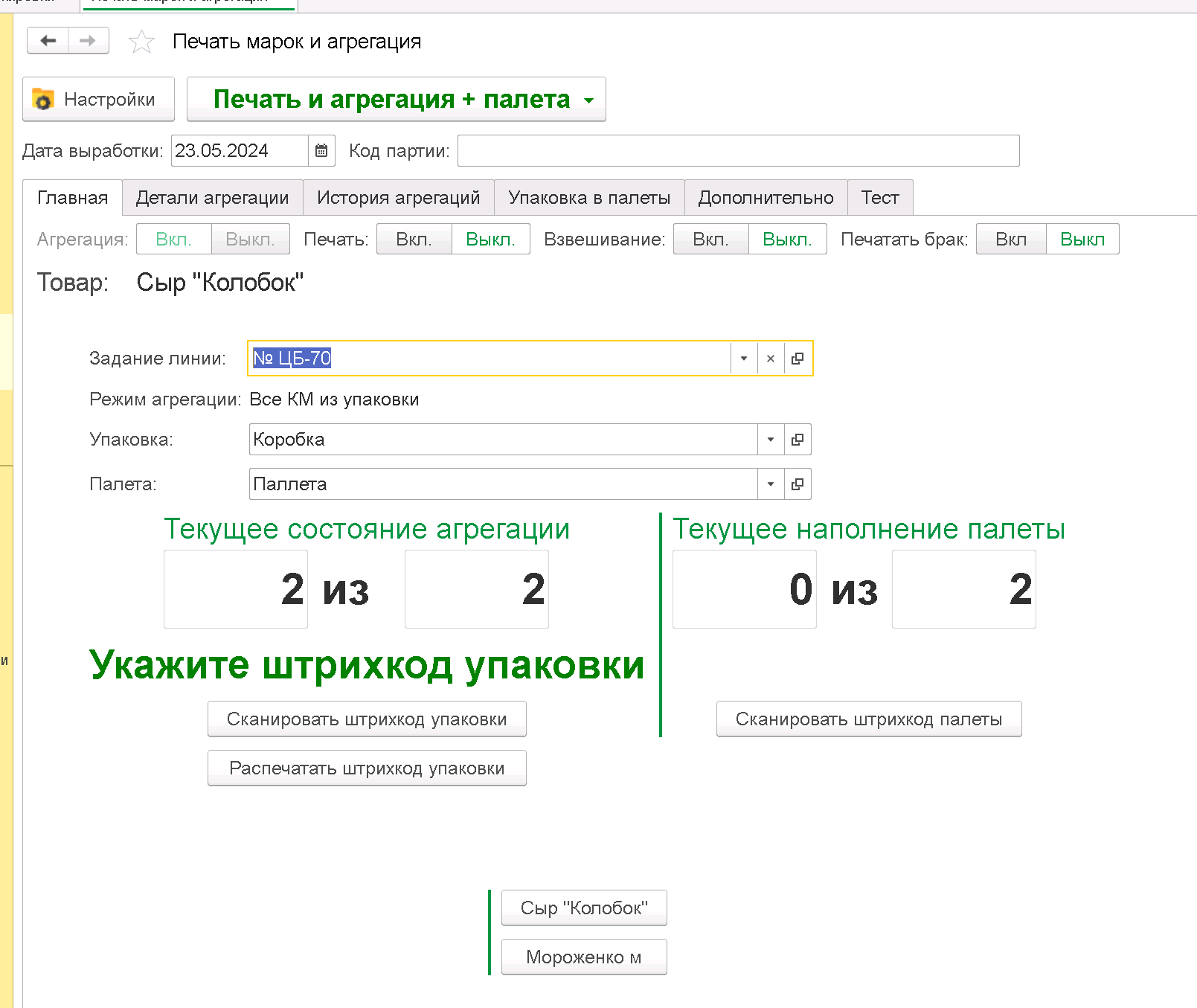Switch to the Дополнительно tab
The width and height of the screenshot is (1197, 1008).
point(766,198)
